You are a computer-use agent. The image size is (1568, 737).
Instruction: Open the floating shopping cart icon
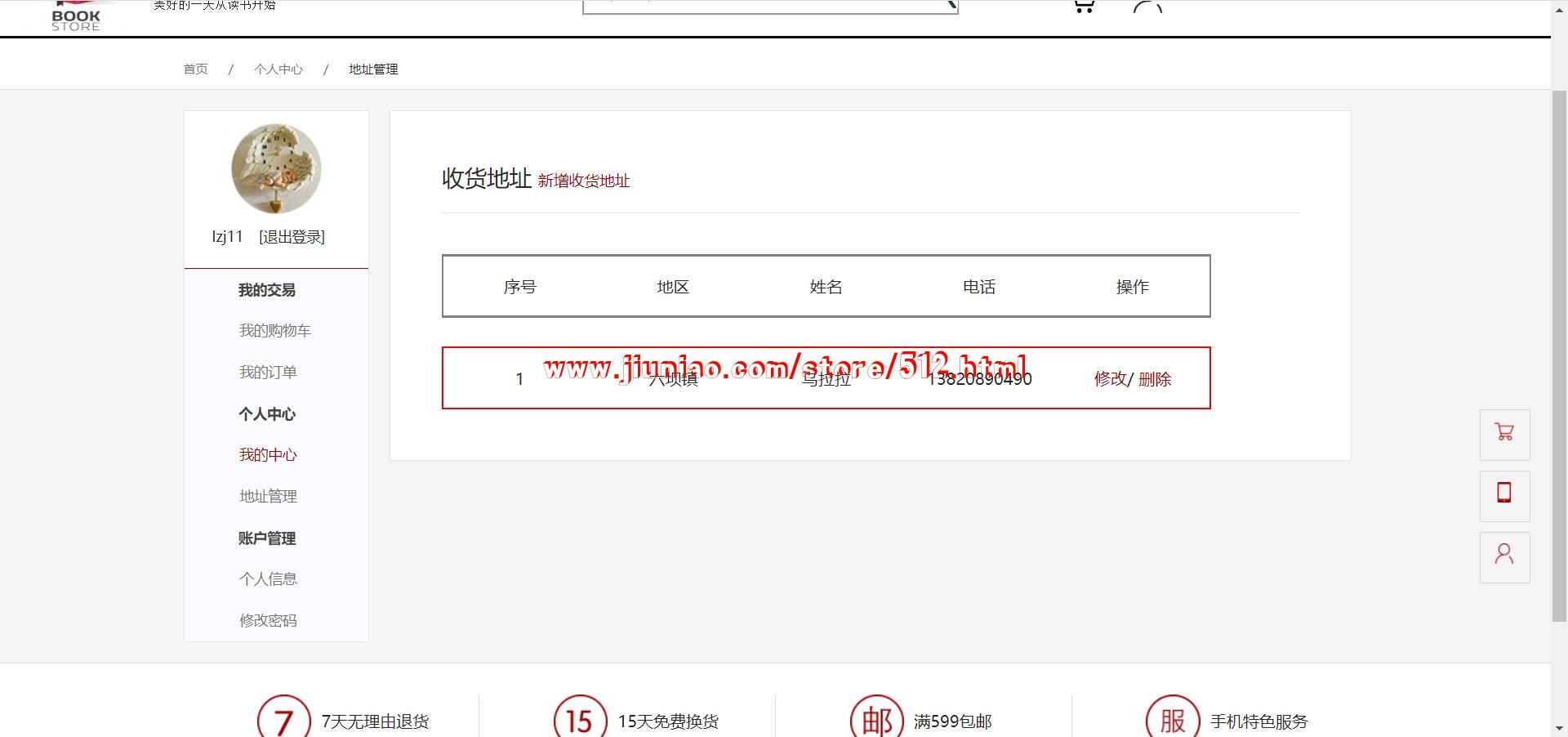(x=1504, y=434)
